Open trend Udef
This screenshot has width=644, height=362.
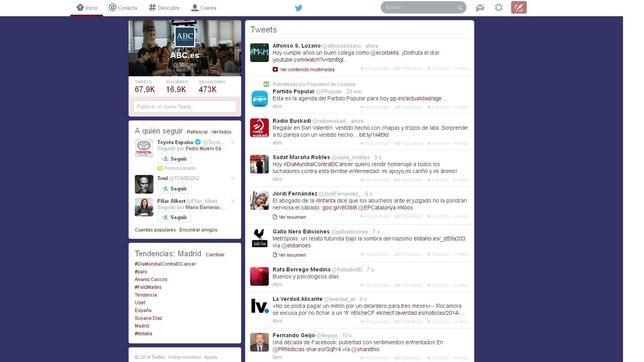click(x=140, y=302)
